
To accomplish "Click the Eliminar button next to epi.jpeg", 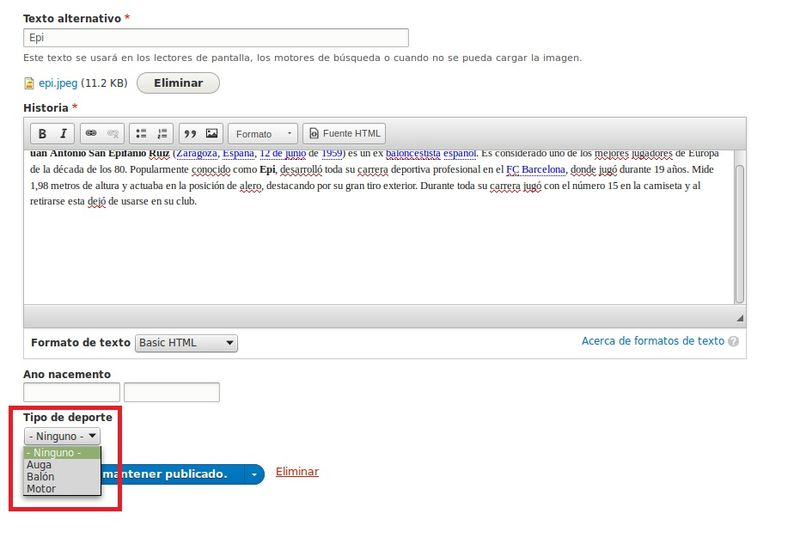I will click(x=178, y=83).
